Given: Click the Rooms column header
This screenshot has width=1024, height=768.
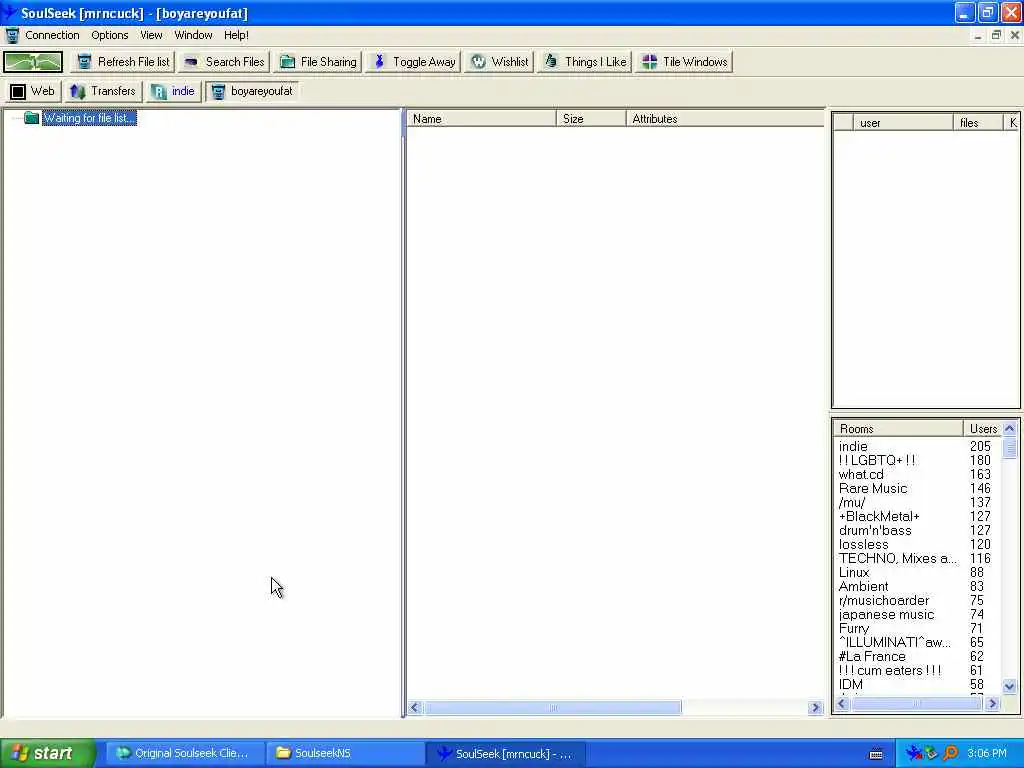Looking at the screenshot, I should pos(898,429).
